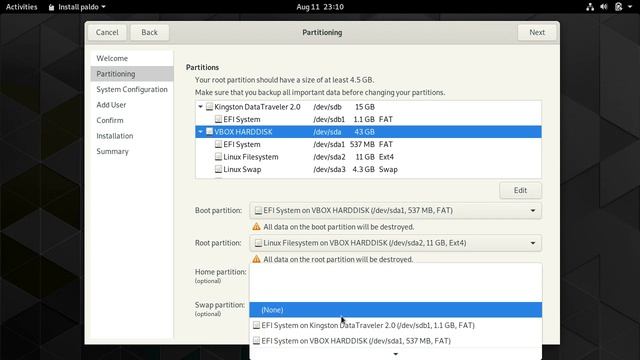
Task: Open the Install paldo app menu
Action: point(77,7)
